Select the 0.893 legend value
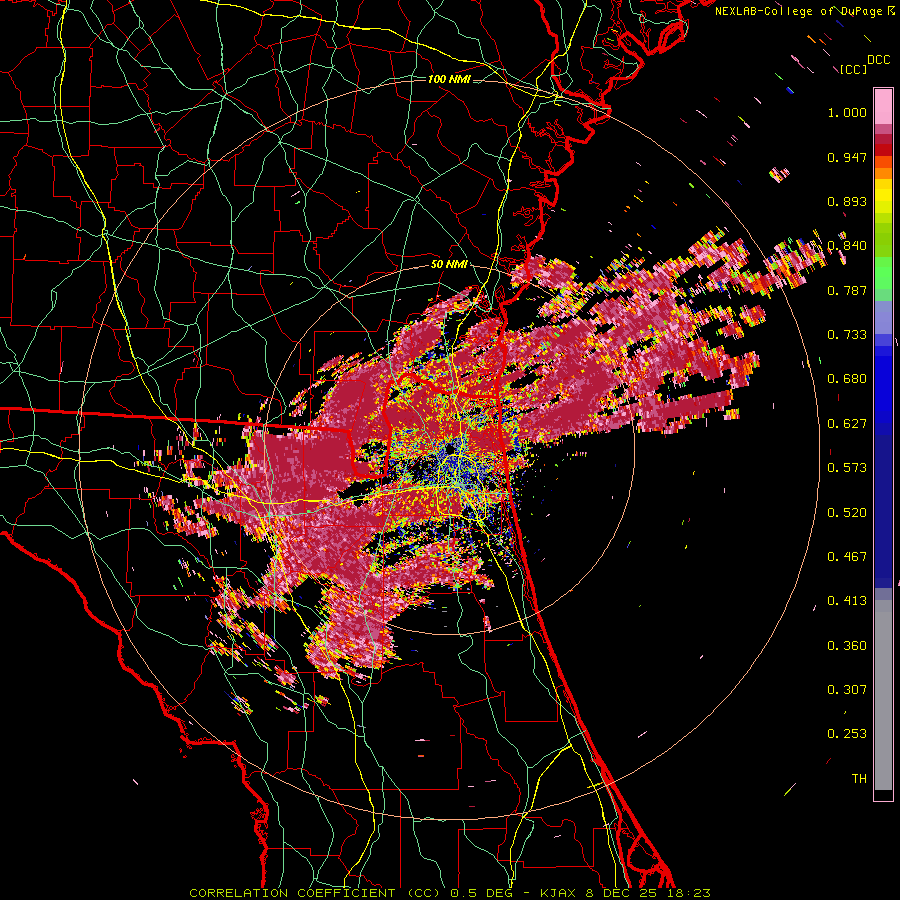Viewport: 900px width, 900px height. (847, 201)
